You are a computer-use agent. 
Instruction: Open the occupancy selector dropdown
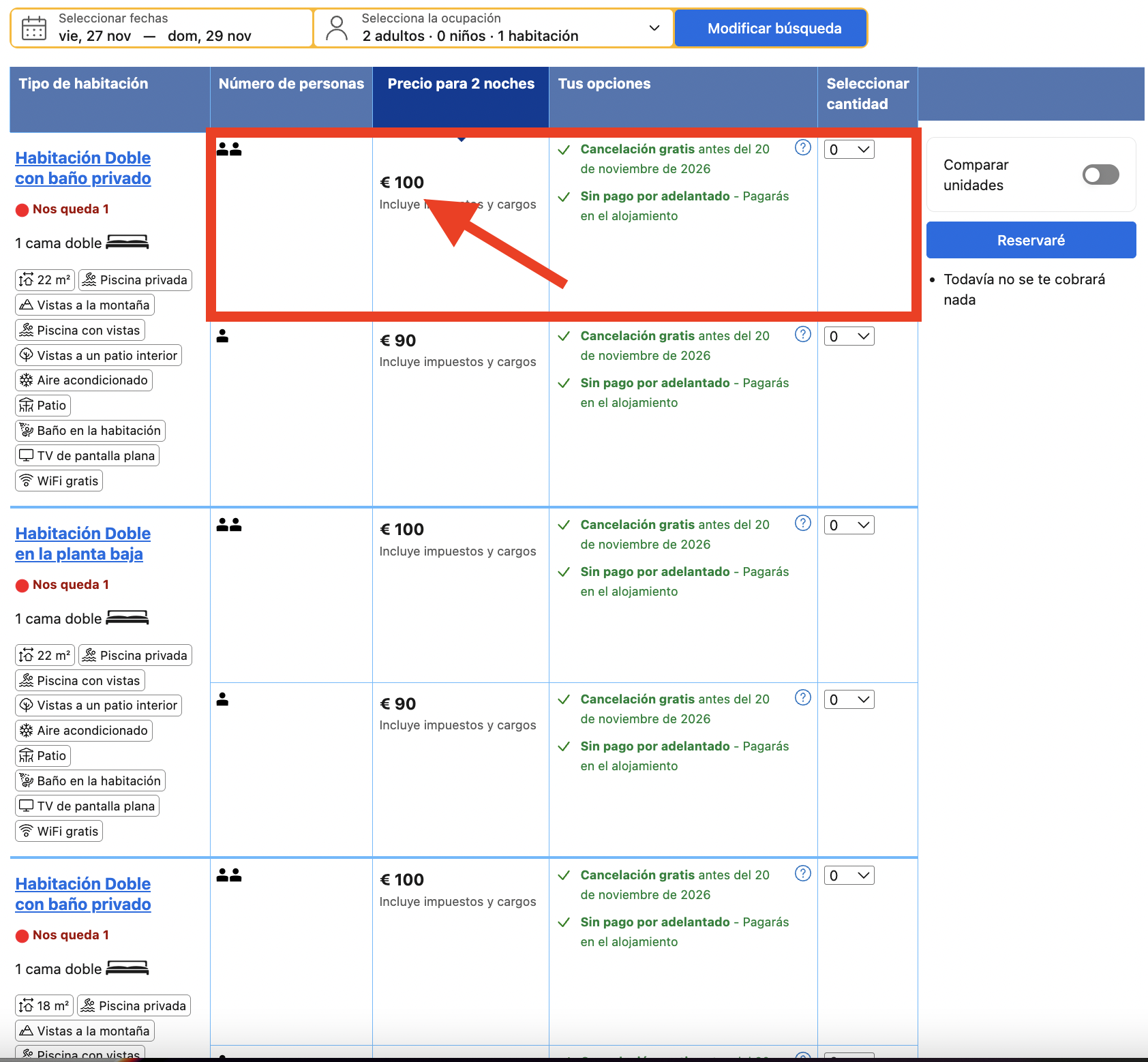pos(494,28)
